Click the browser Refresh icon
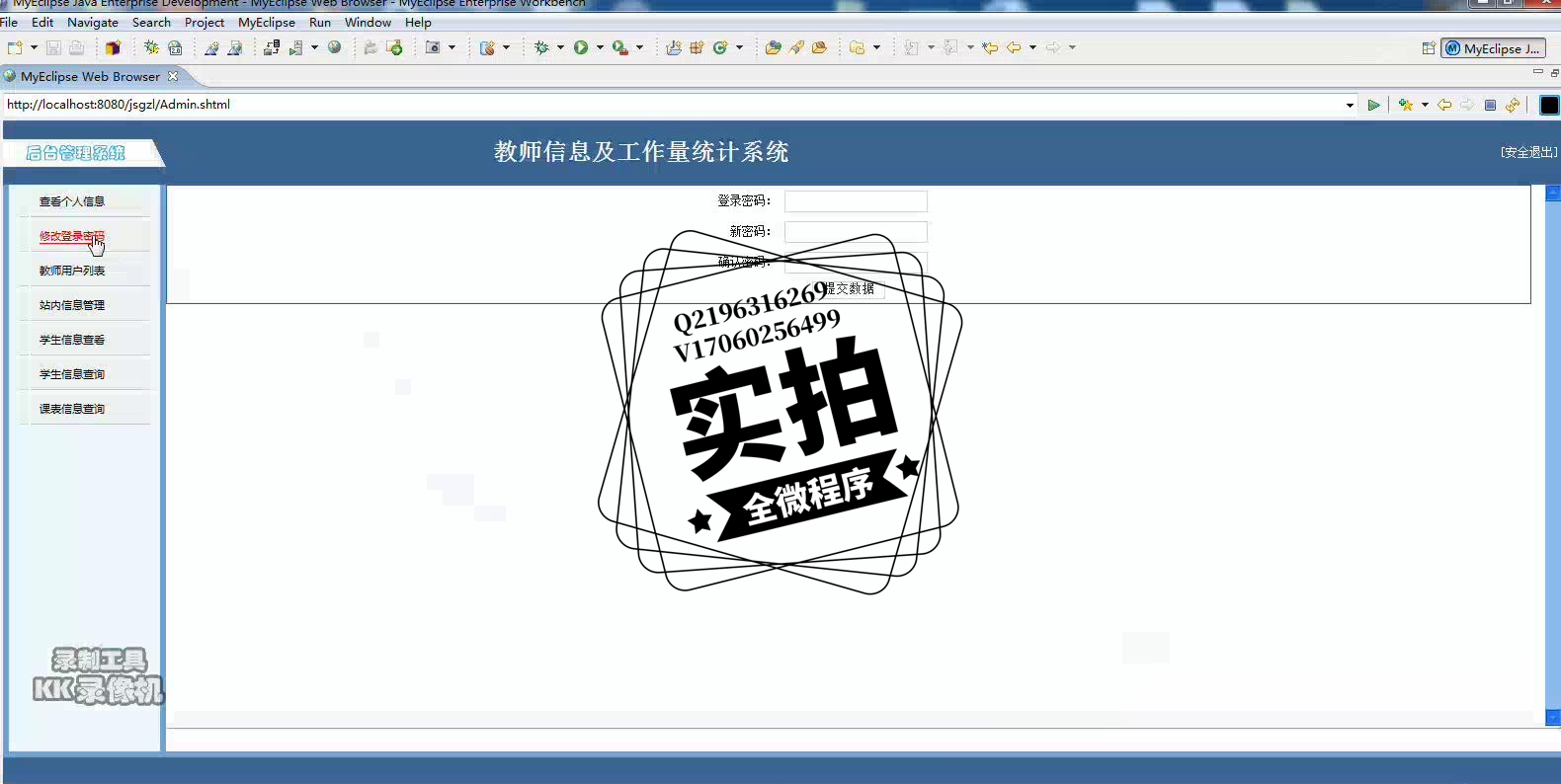This screenshot has height=784, width=1561. pyautogui.click(x=1513, y=105)
